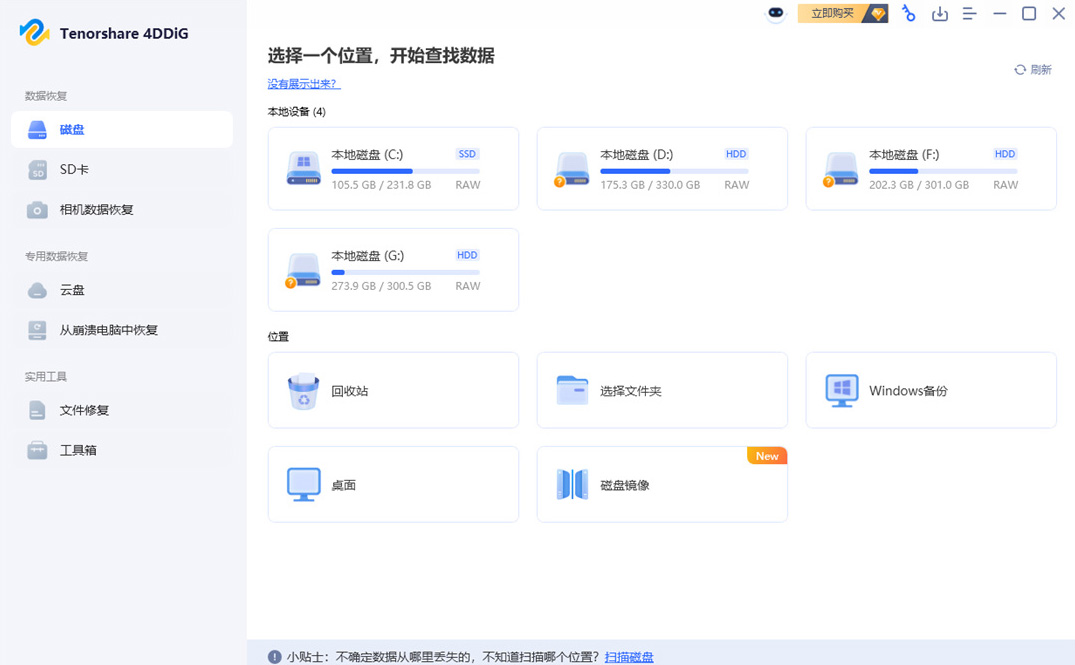Choose the 选择文件夹 folder icon

(x=572, y=391)
